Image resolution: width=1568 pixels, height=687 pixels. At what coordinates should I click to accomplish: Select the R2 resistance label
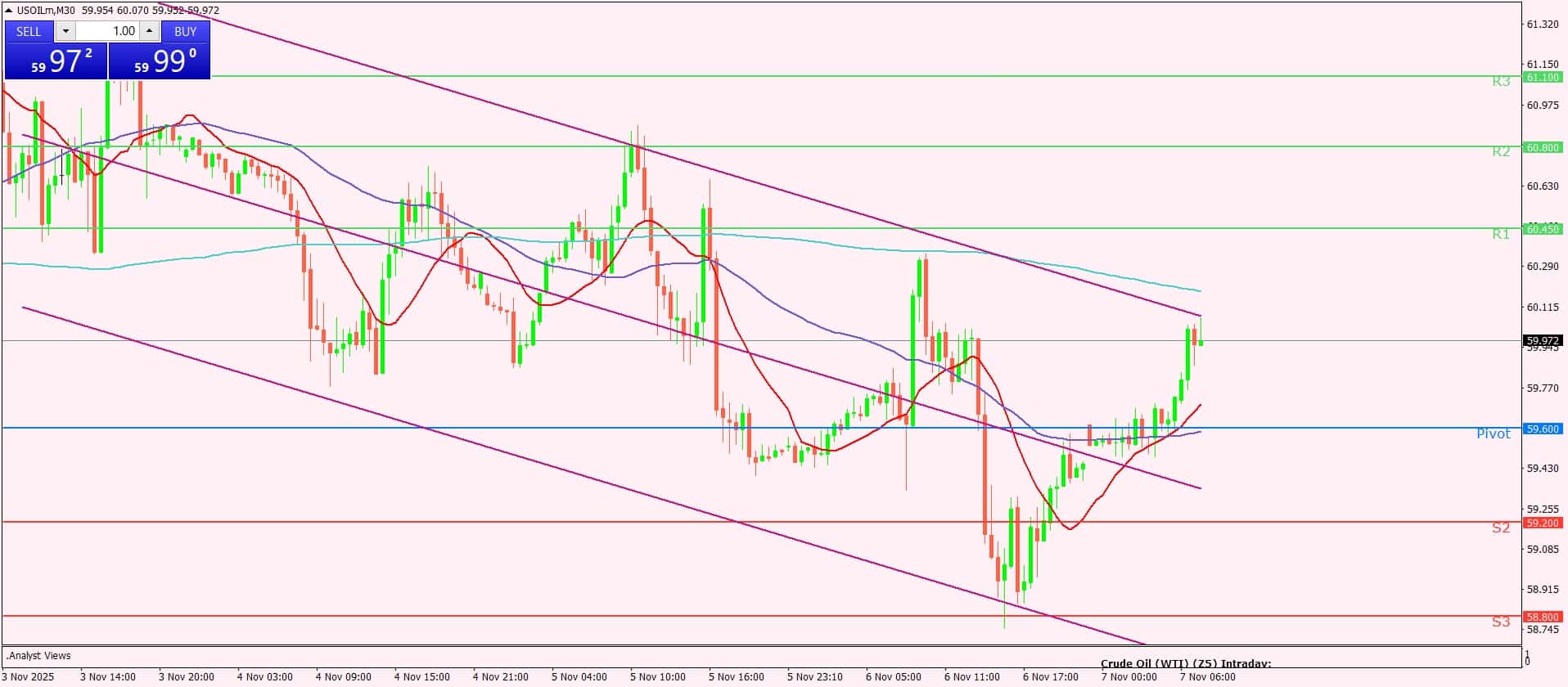coord(1500,151)
